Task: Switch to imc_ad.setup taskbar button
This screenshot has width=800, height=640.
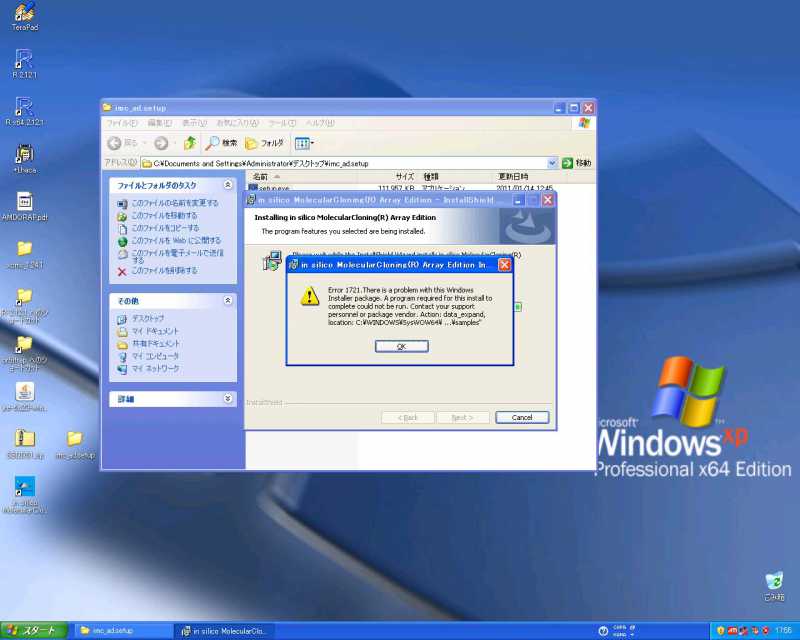Action: tap(122, 631)
